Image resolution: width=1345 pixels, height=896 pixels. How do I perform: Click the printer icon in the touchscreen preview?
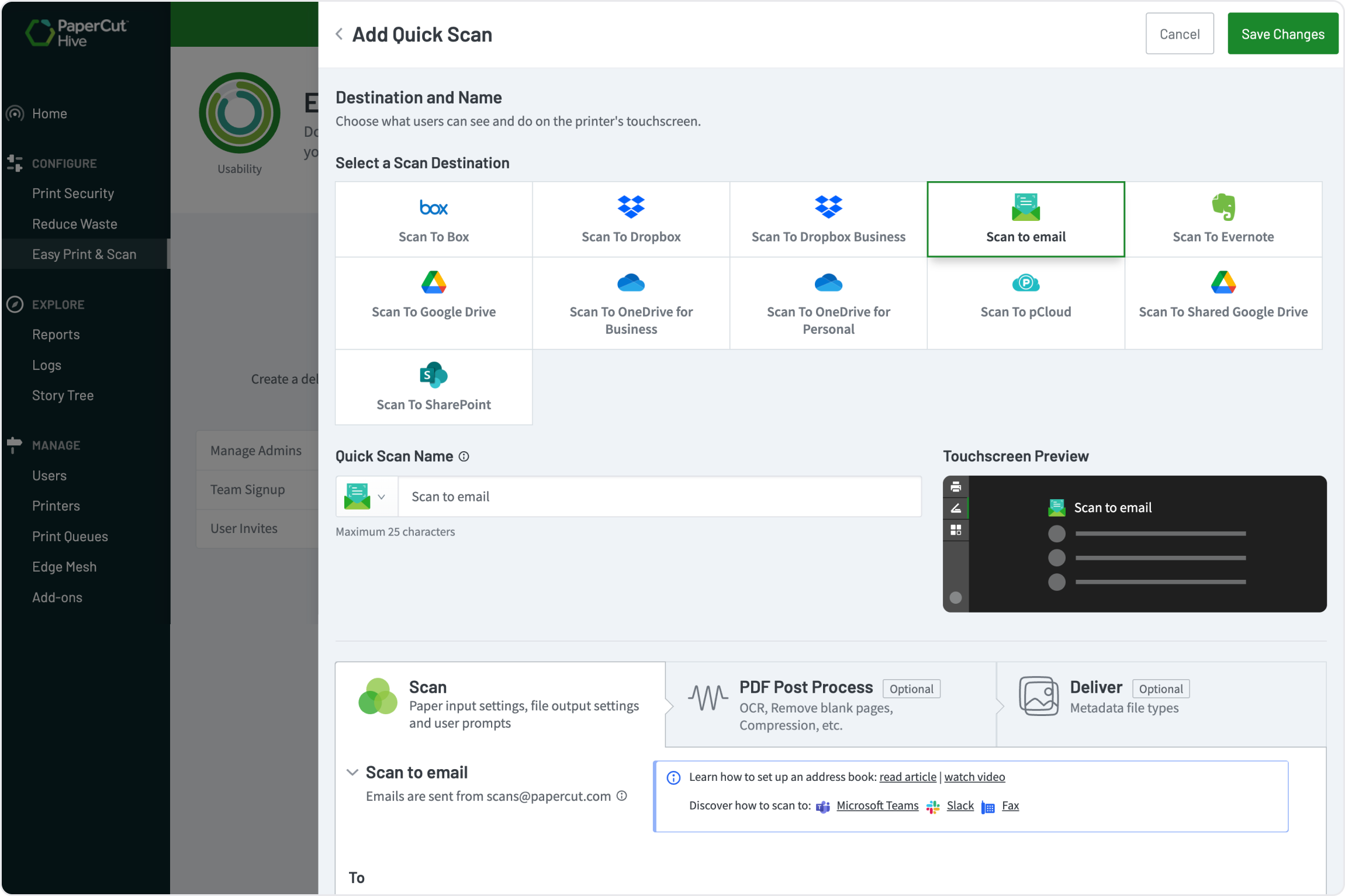[956, 486]
